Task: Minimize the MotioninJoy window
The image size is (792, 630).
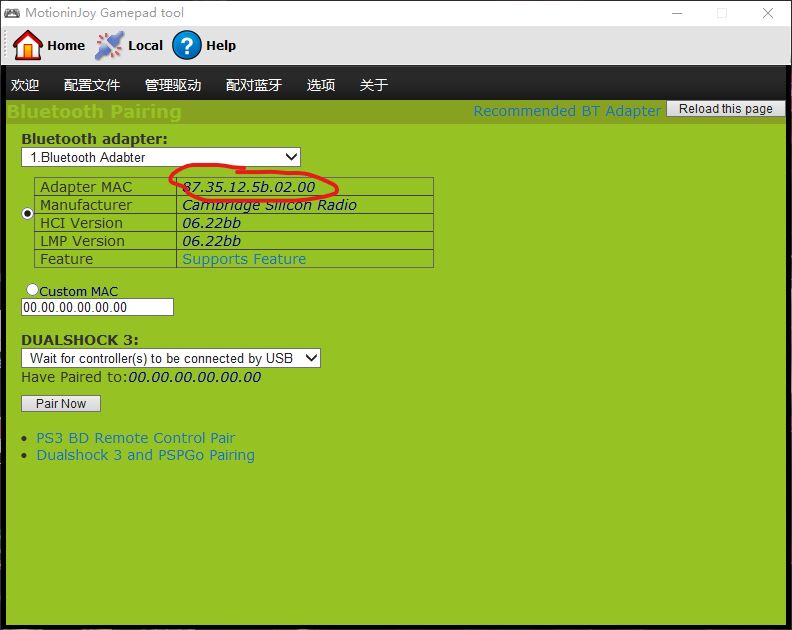Action: click(677, 13)
